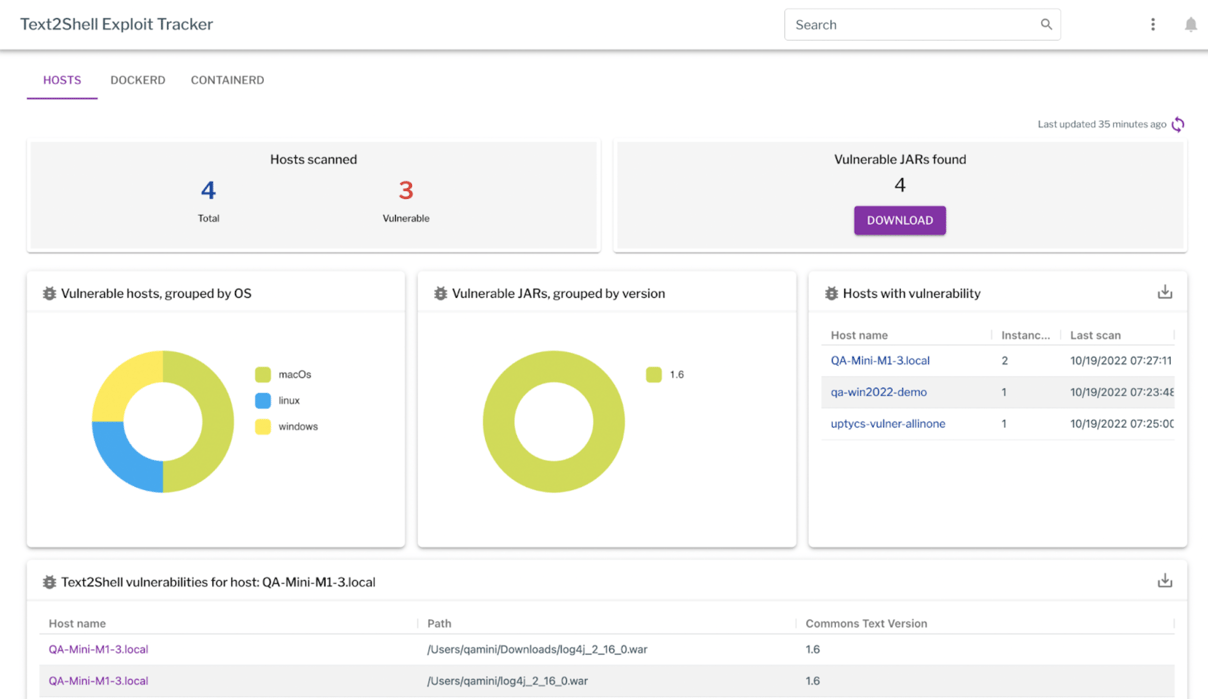The height and width of the screenshot is (699, 1208).
Task: Switch to the CONTAINERD tab
Action: coord(227,80)
